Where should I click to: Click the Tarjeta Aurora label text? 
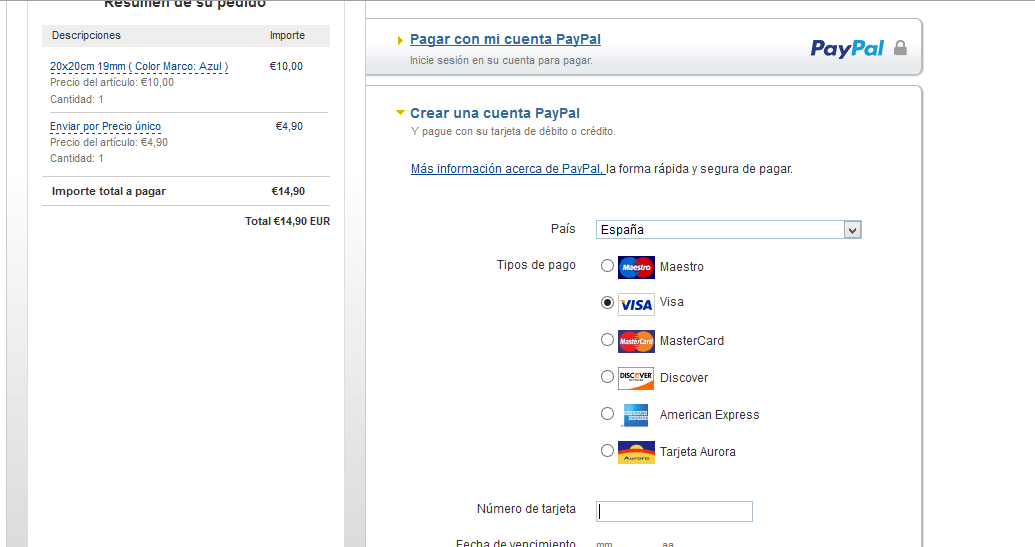[x=698, y=451]
